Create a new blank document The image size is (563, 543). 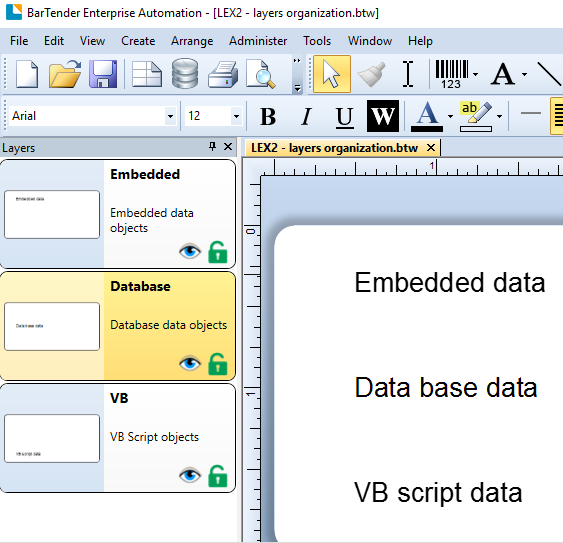pos(27,74)
